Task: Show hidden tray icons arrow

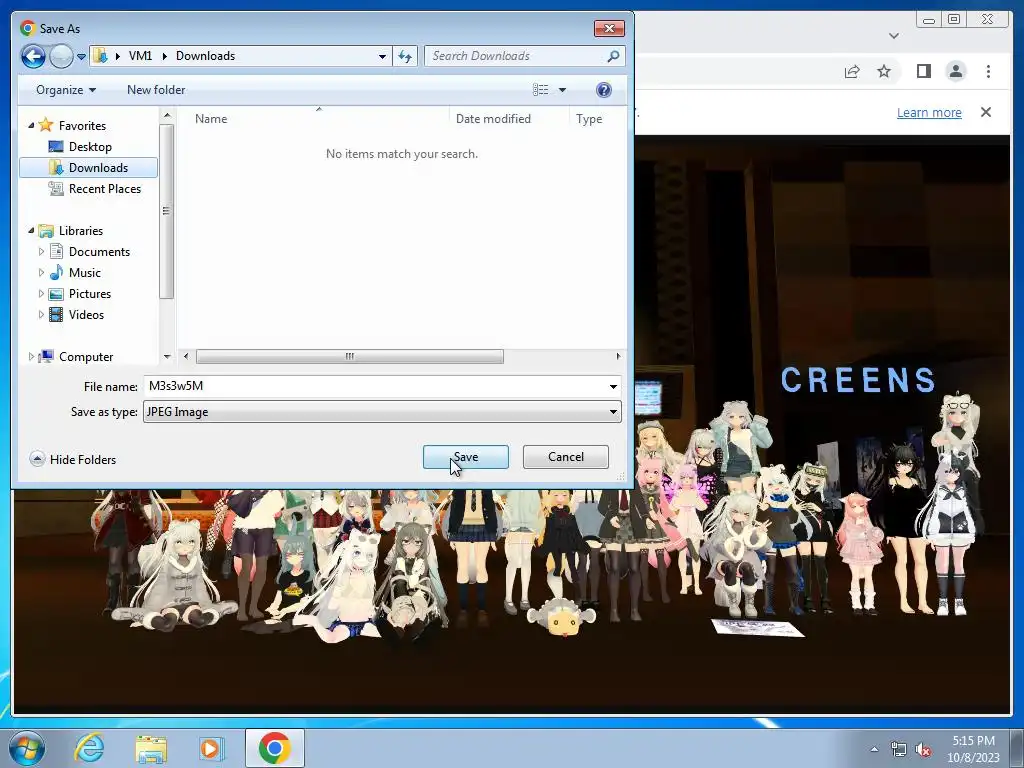Action: (874, 749)
